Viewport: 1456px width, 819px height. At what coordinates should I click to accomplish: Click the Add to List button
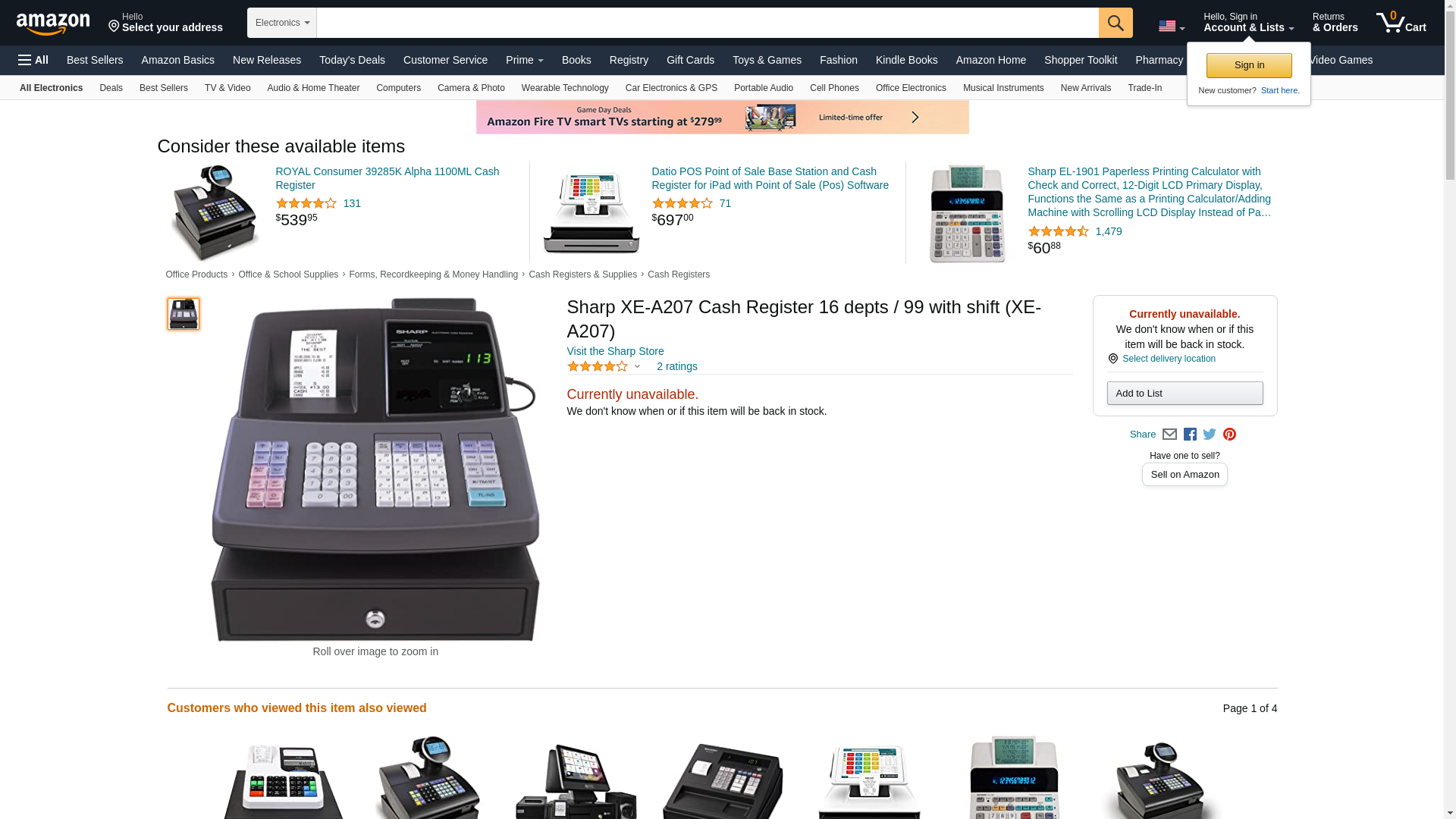1185,393
